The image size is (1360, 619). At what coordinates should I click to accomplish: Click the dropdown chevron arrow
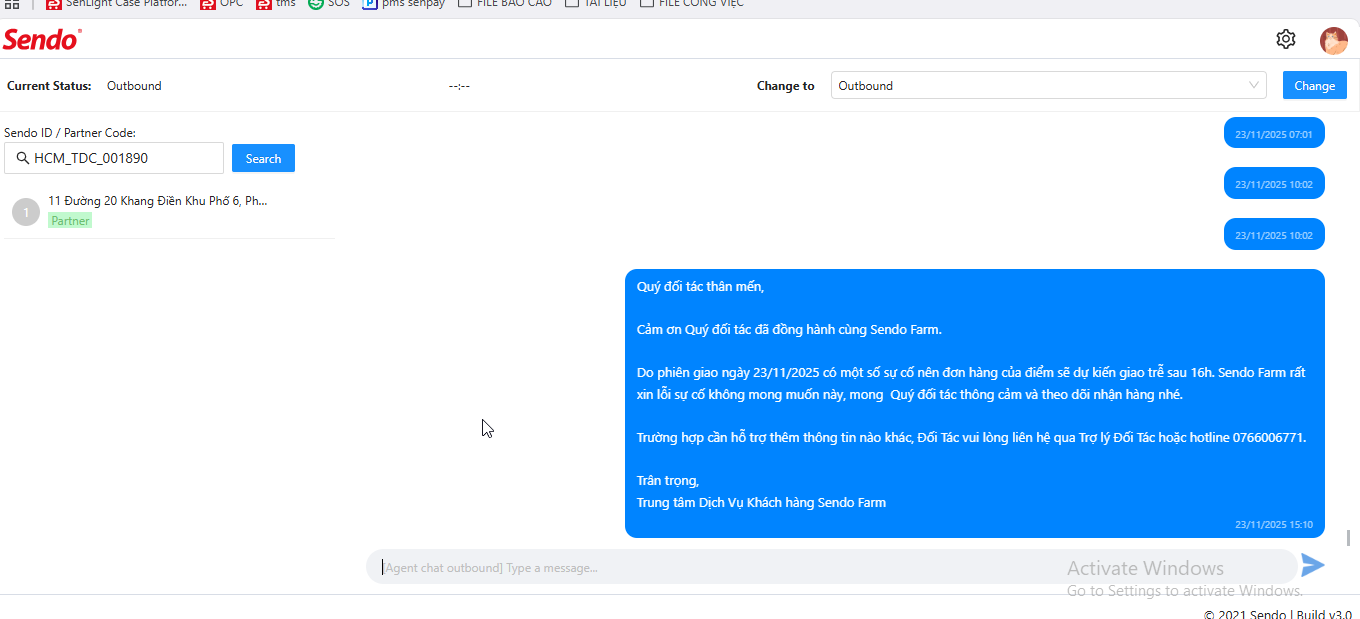pyautogui.click(x=1254, y=85)
